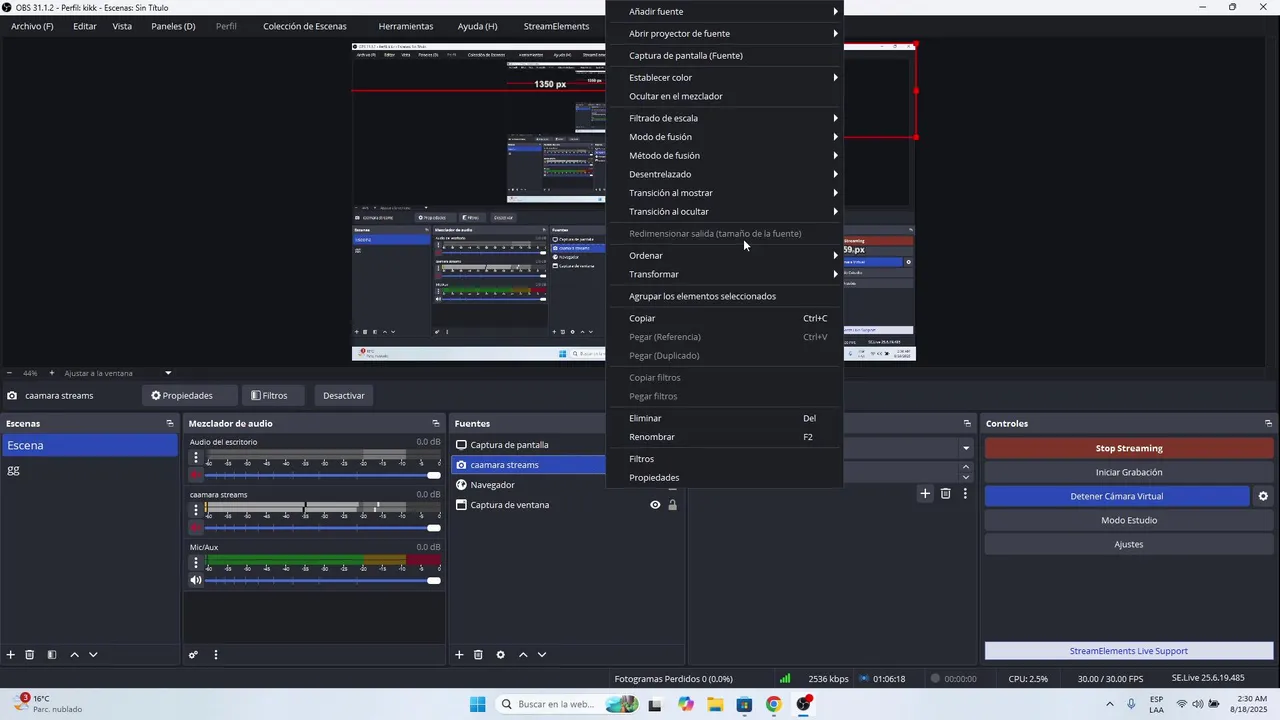Choose Renombrar in the context menu

click(x=725, y=437)
